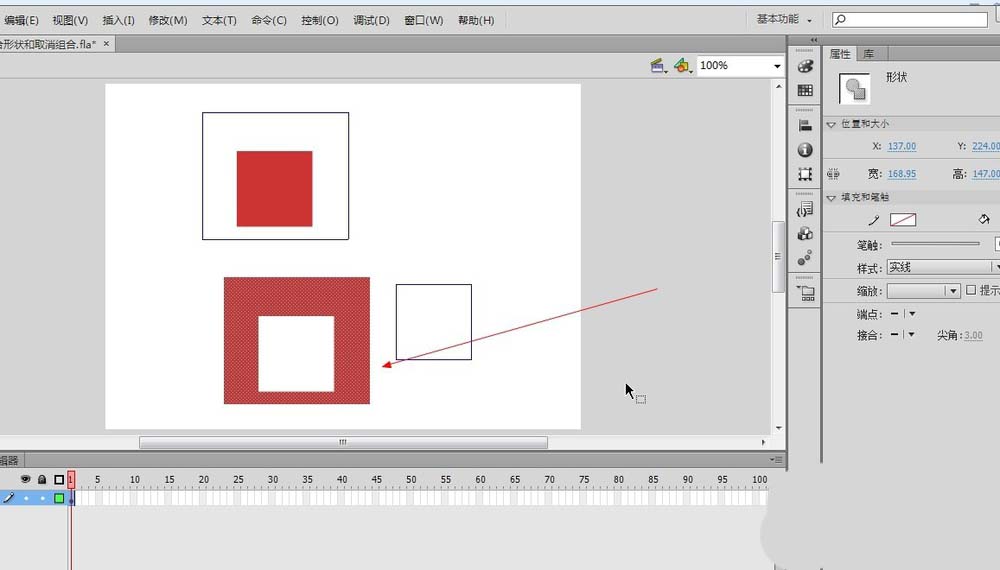Click the stage vertical scrollbar thumb
Image resolution: width=1000 pixels, height=570 pixels.
coord(778,256)
